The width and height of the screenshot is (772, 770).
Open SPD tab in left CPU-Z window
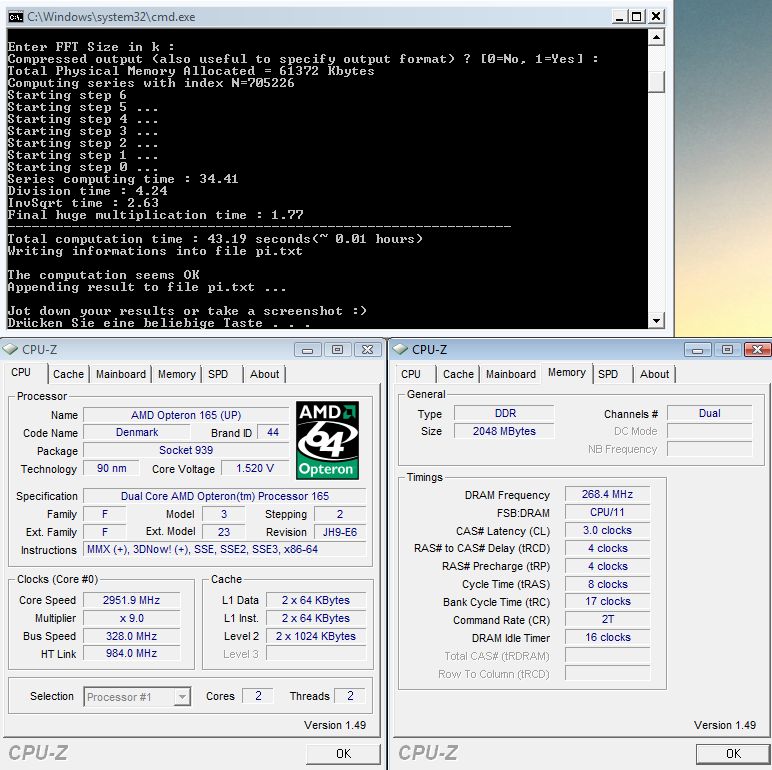click(218, 374)
